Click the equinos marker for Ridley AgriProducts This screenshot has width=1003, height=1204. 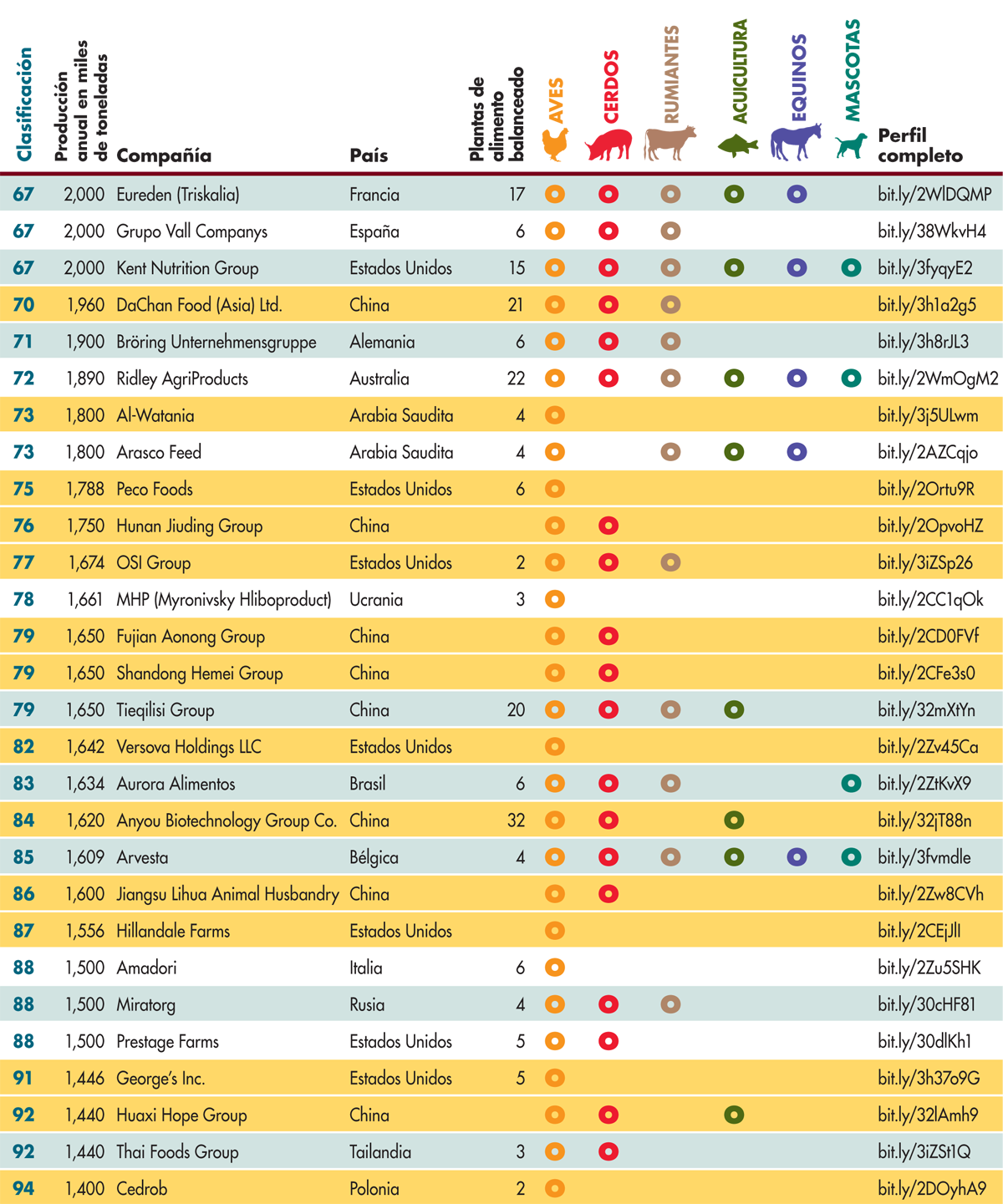click(x=797, y=378)
